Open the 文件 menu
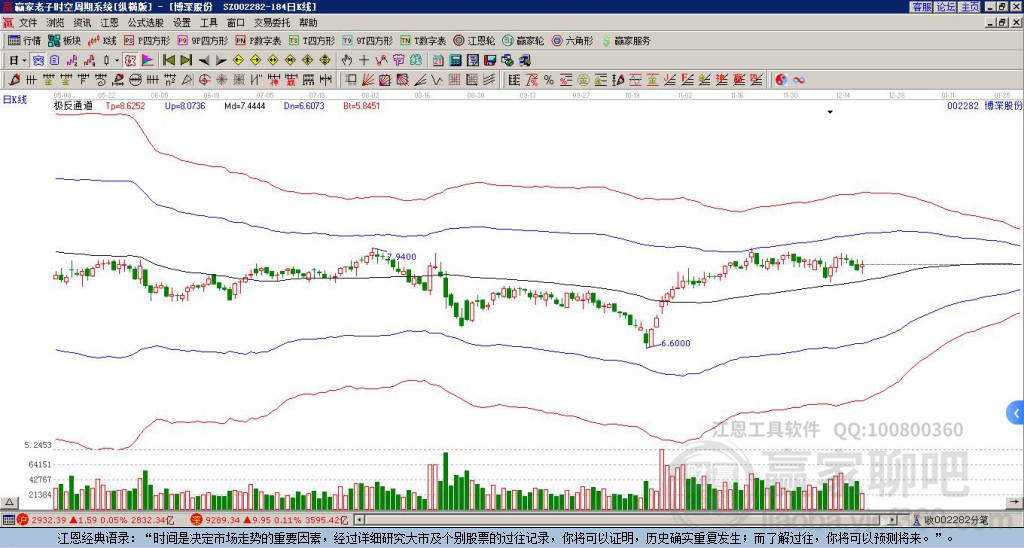 click(x=28, y=23)
